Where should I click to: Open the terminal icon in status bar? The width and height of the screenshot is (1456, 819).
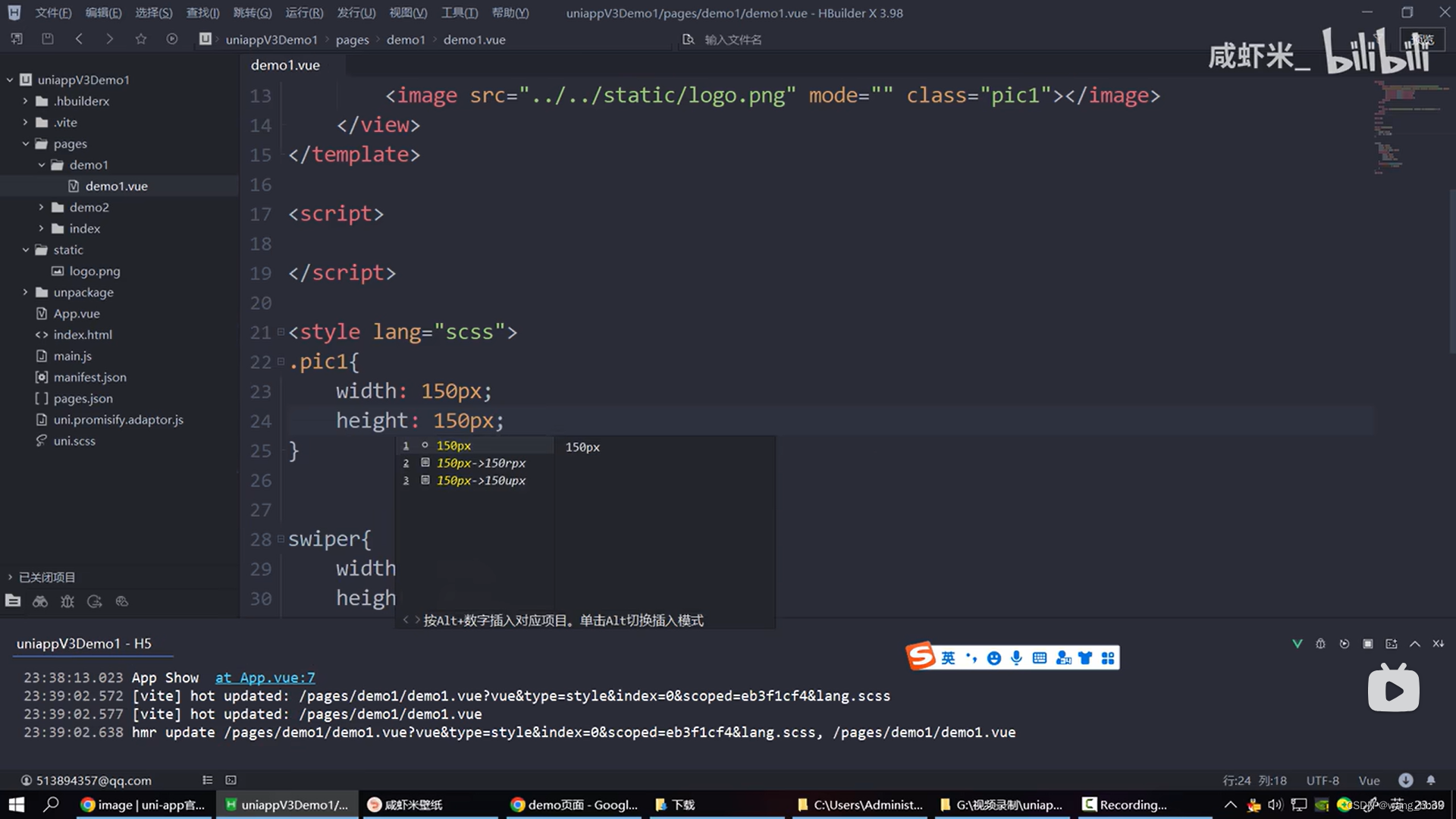(231, 780)
